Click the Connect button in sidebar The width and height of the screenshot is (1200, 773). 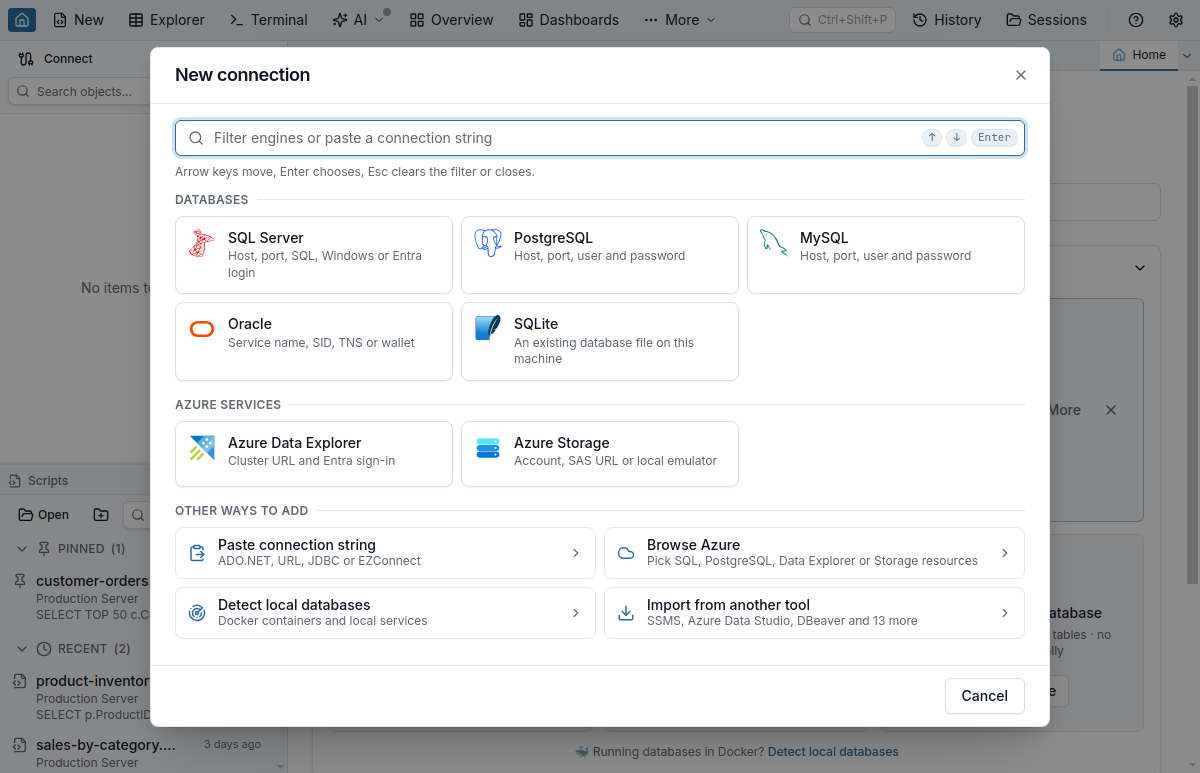coord(56,59)
